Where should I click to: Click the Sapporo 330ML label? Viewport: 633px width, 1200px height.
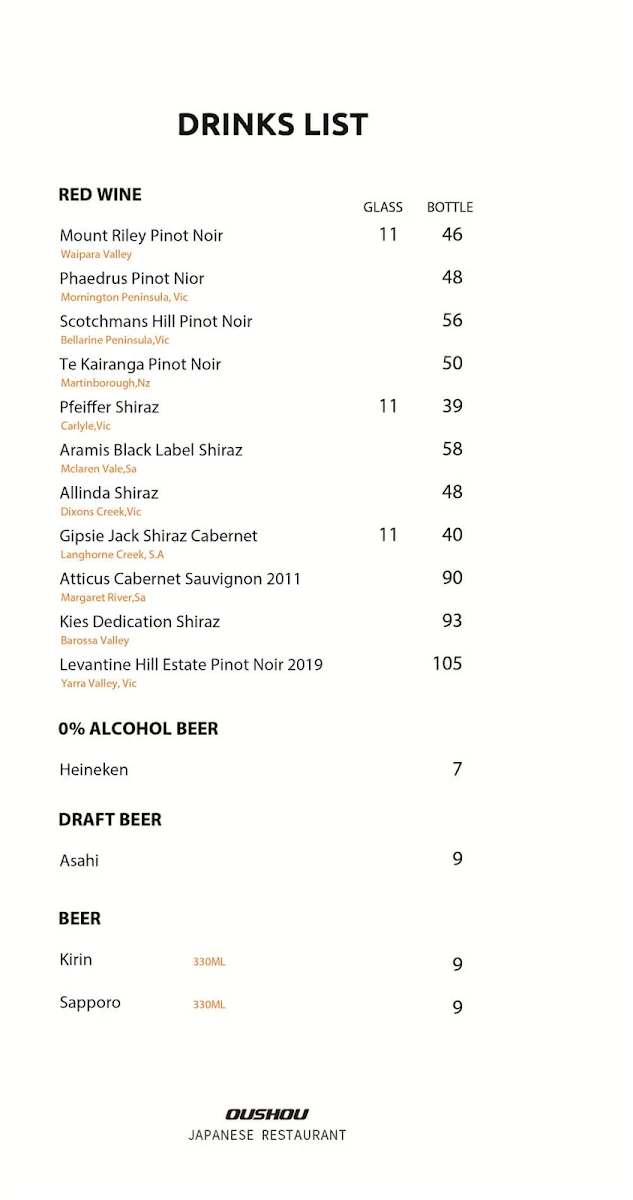[209, 1005]
